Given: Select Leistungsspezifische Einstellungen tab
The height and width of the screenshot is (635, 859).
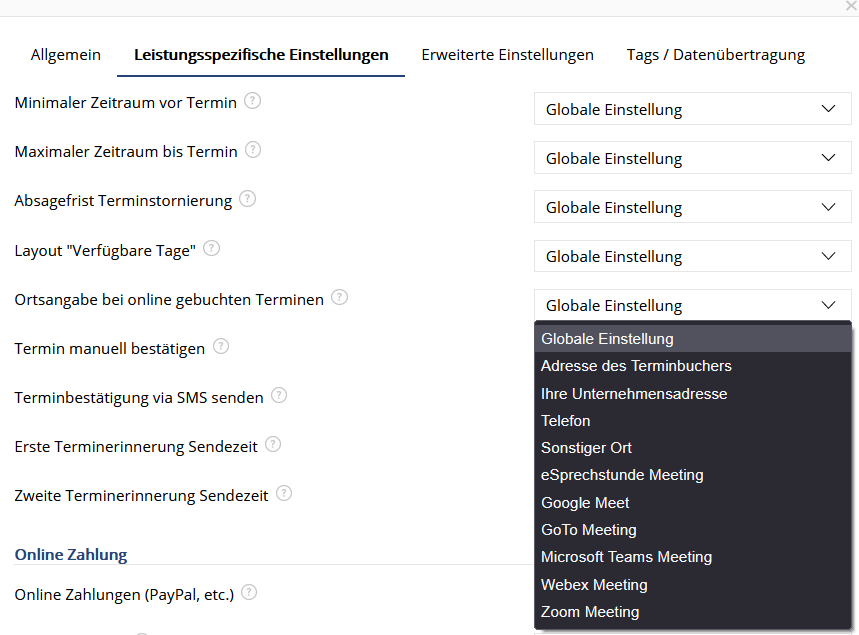Looking at the screenshot, I should pos(261,55).
